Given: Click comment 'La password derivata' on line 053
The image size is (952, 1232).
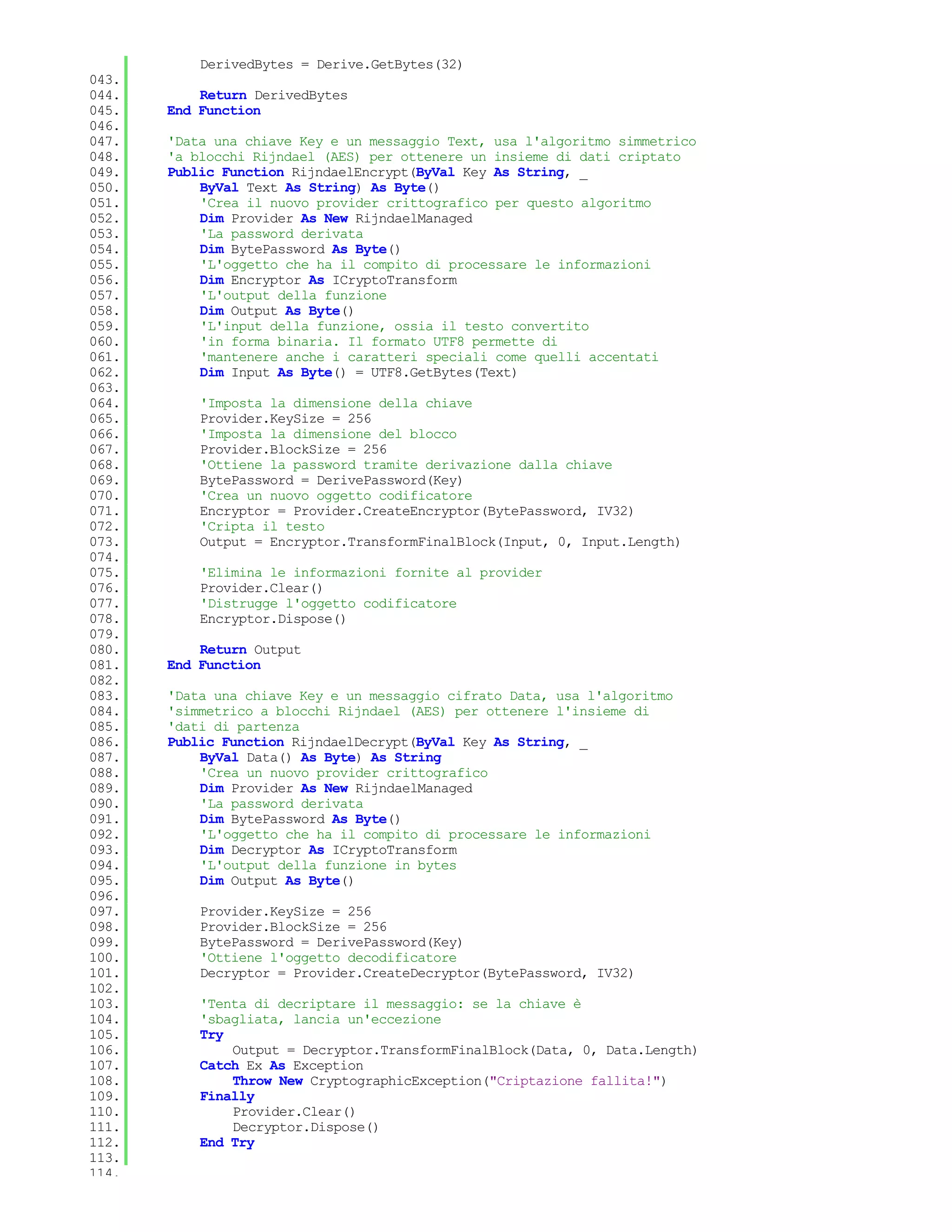Looking at the screenshot, I should (282, 233).
